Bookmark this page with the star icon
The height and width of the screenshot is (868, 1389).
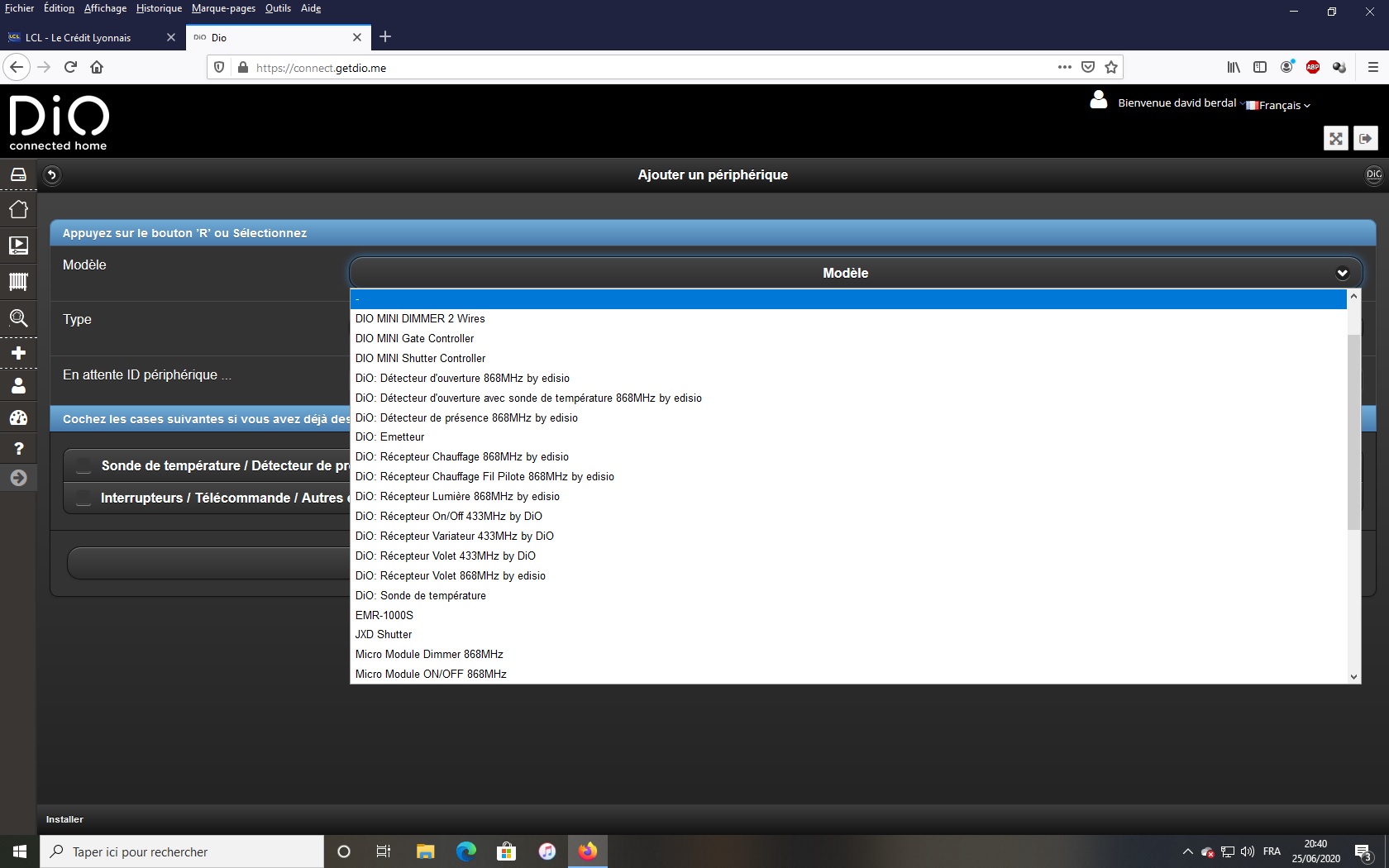tap(1111, 67)
